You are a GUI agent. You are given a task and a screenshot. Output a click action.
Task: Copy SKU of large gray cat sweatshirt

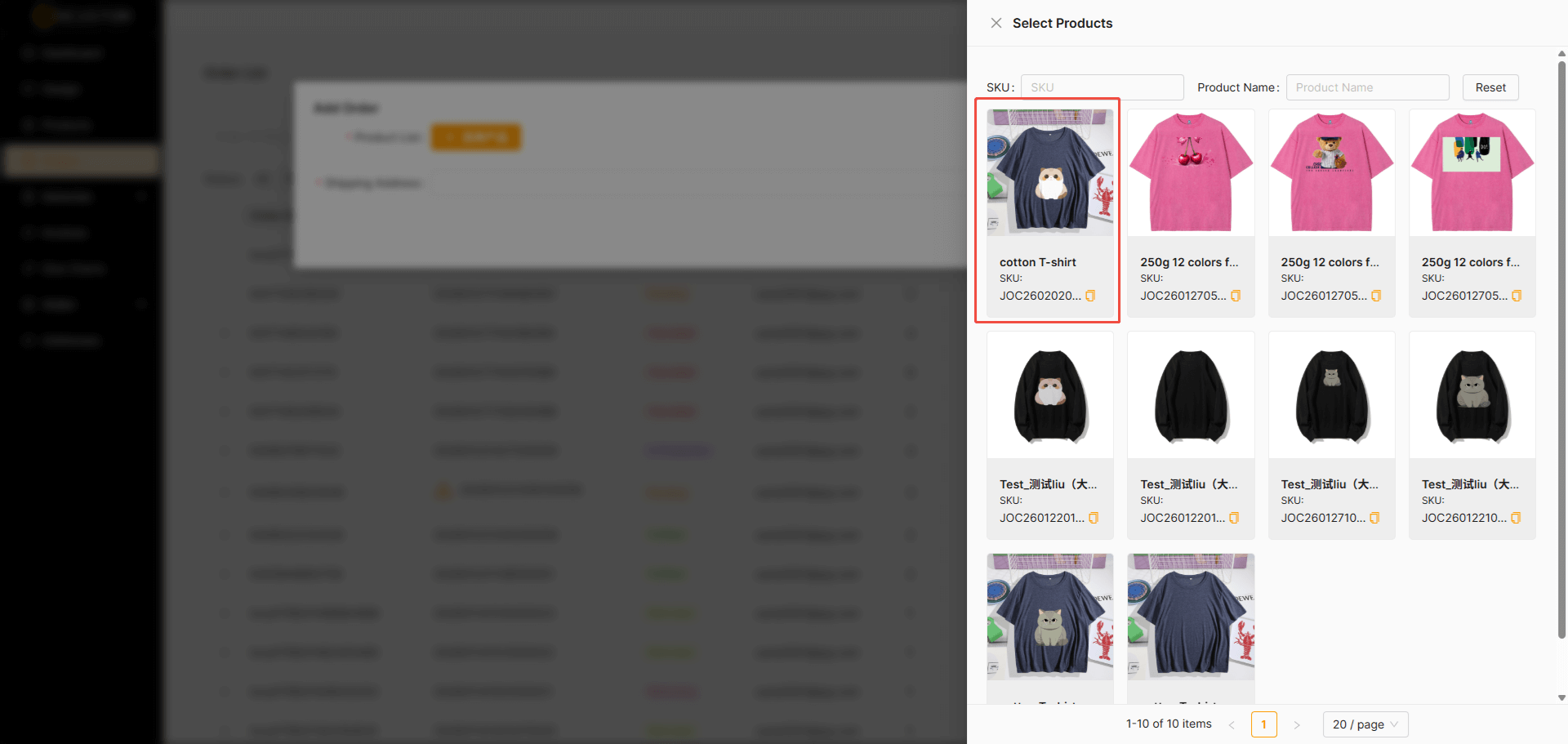tap(1516, 518)
